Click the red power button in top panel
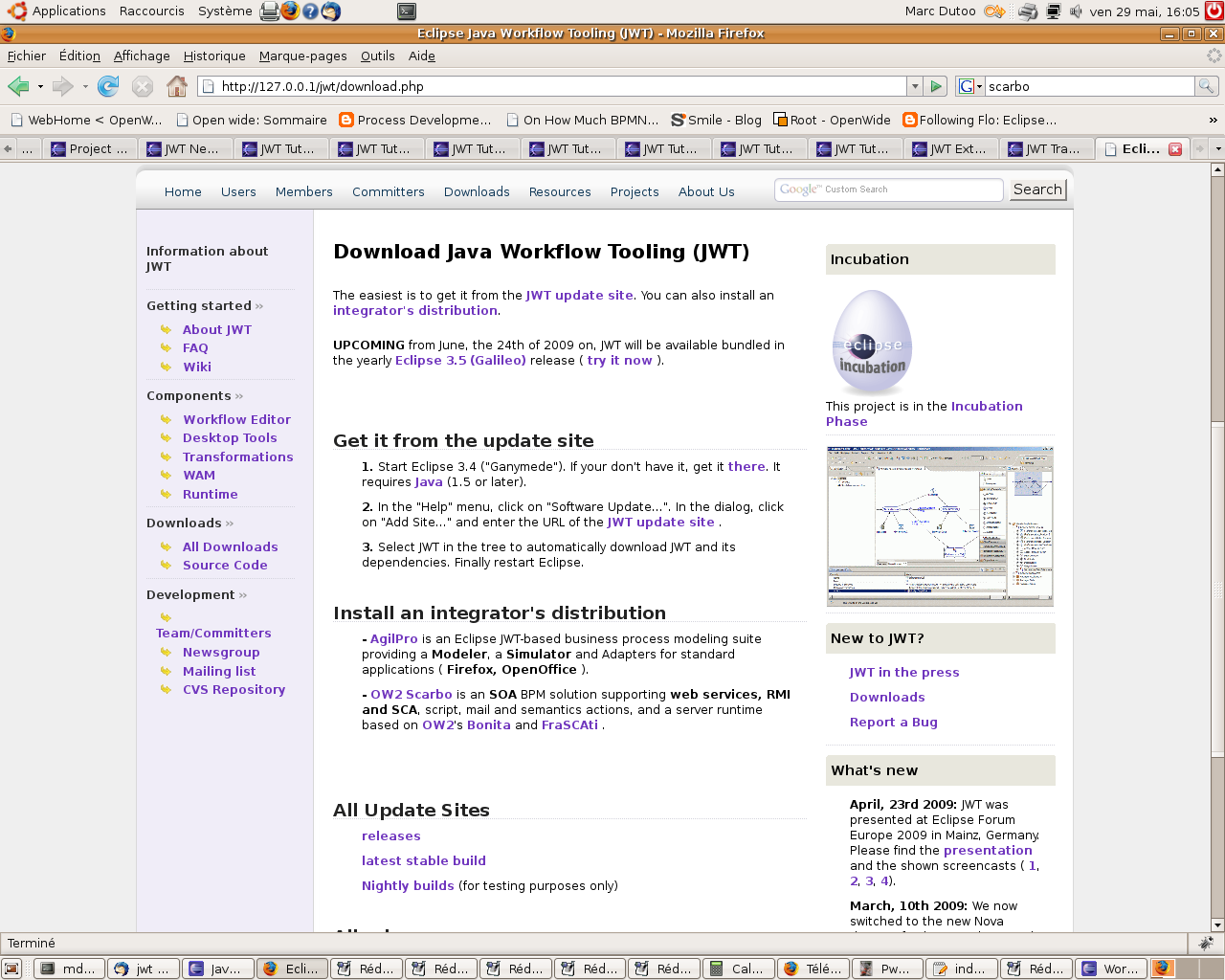Viewport: 1225px width, 980px height. (1214, 11)
